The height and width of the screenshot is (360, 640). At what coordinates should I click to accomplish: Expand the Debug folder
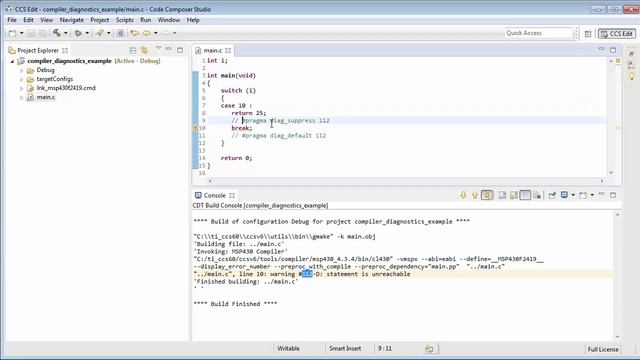tap(22, 70)
